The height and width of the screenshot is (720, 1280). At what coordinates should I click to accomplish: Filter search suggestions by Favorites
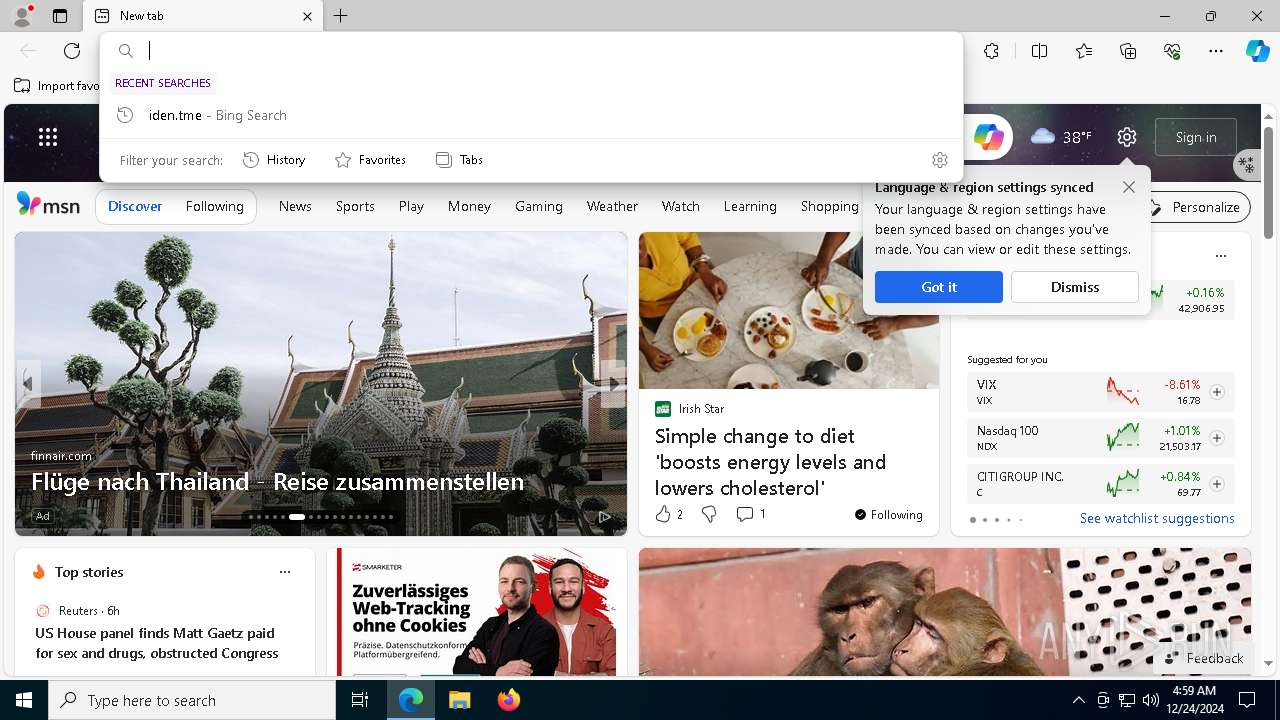tap(370, 160)
